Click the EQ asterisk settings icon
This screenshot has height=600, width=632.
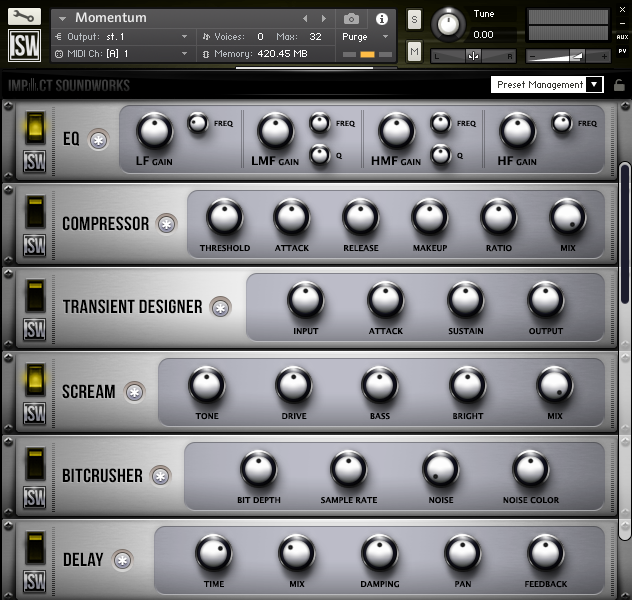pyautogui.click(x=99, y=140)
